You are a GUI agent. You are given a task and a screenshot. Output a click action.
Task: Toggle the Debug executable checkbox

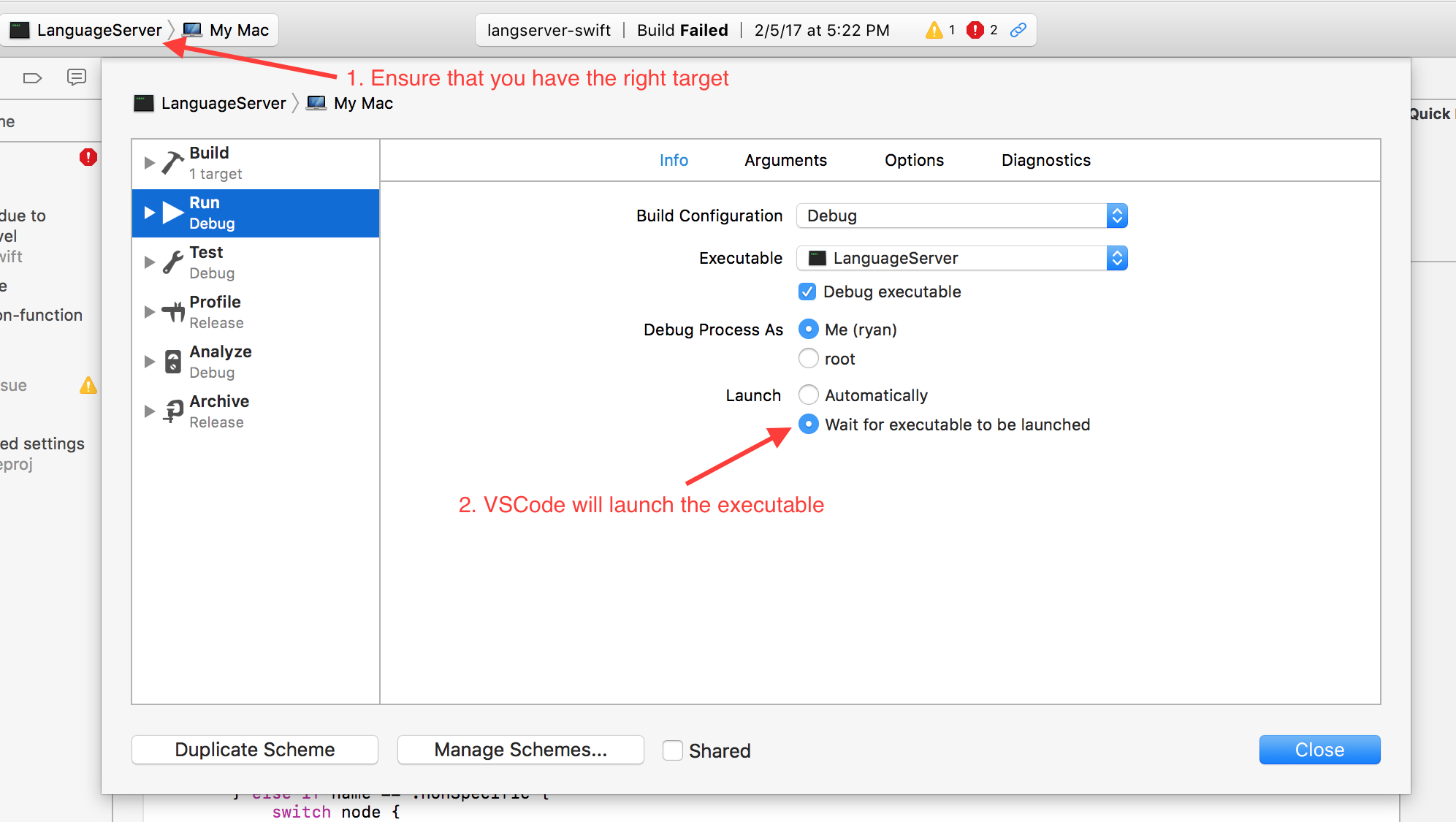(x=808, y=291)
